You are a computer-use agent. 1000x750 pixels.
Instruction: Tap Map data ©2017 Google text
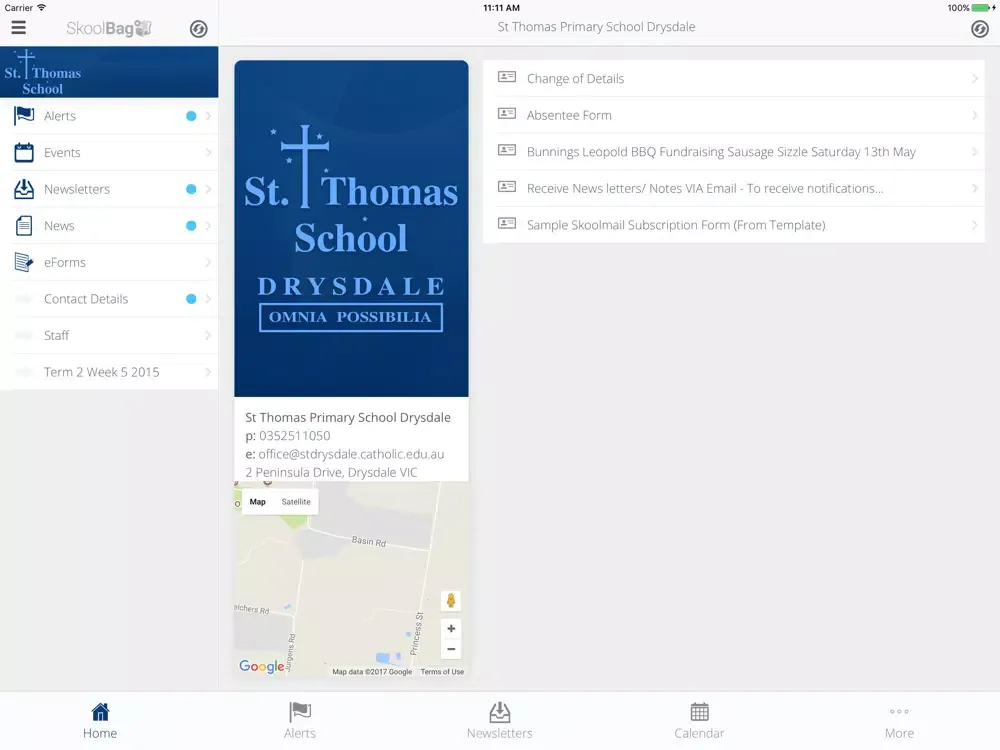(x=372, y=672)
